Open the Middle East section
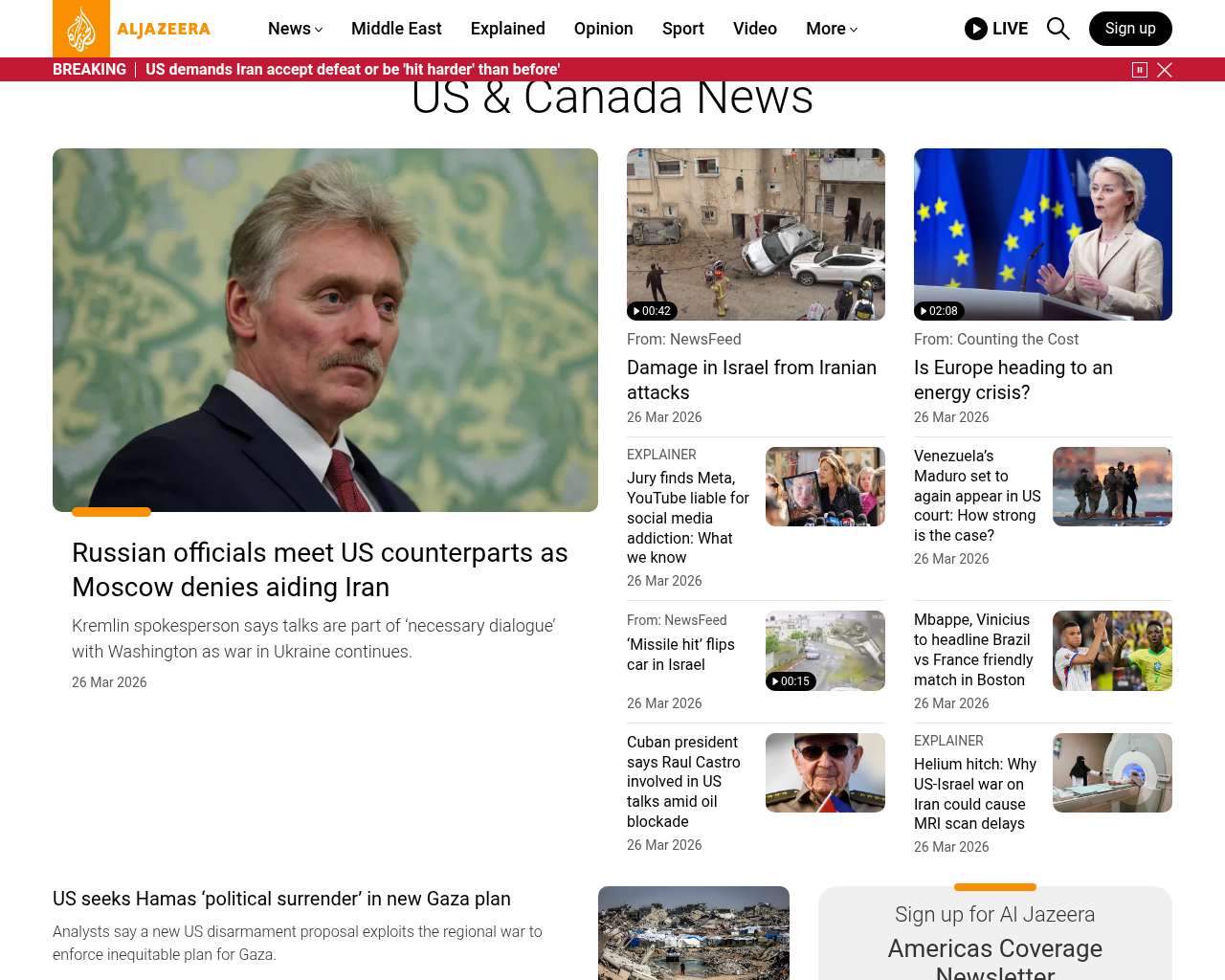Viewport: 1225px width, 980px height. point(396,29)
